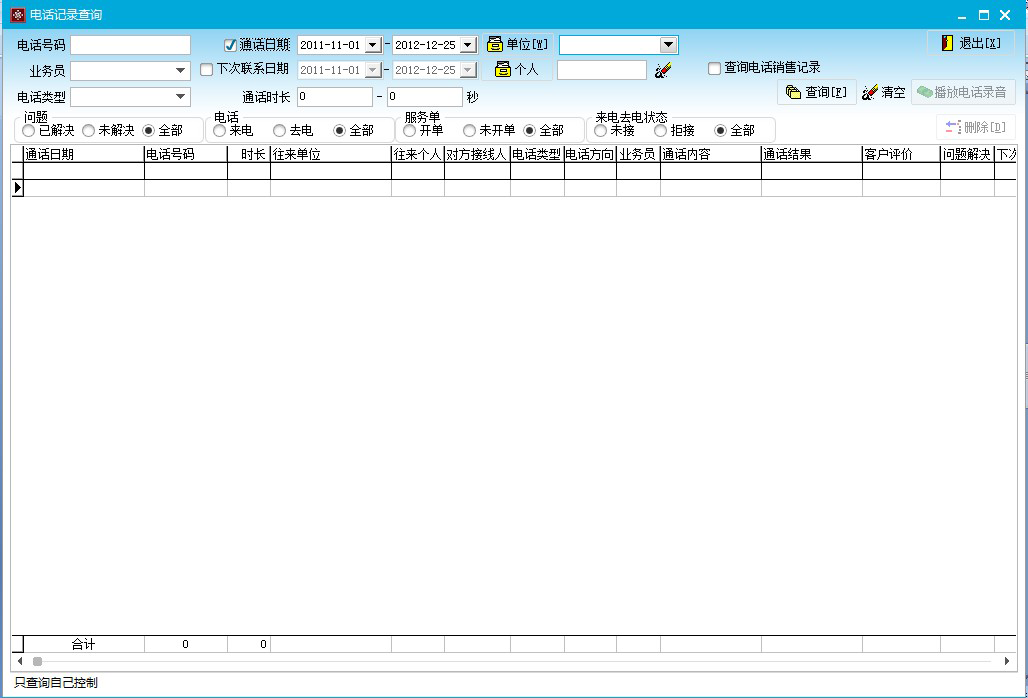The width and height of the screenshot is (1028, 698).
Task: Click the 单位 company lookup button
Action: click(x=517, y=45)
